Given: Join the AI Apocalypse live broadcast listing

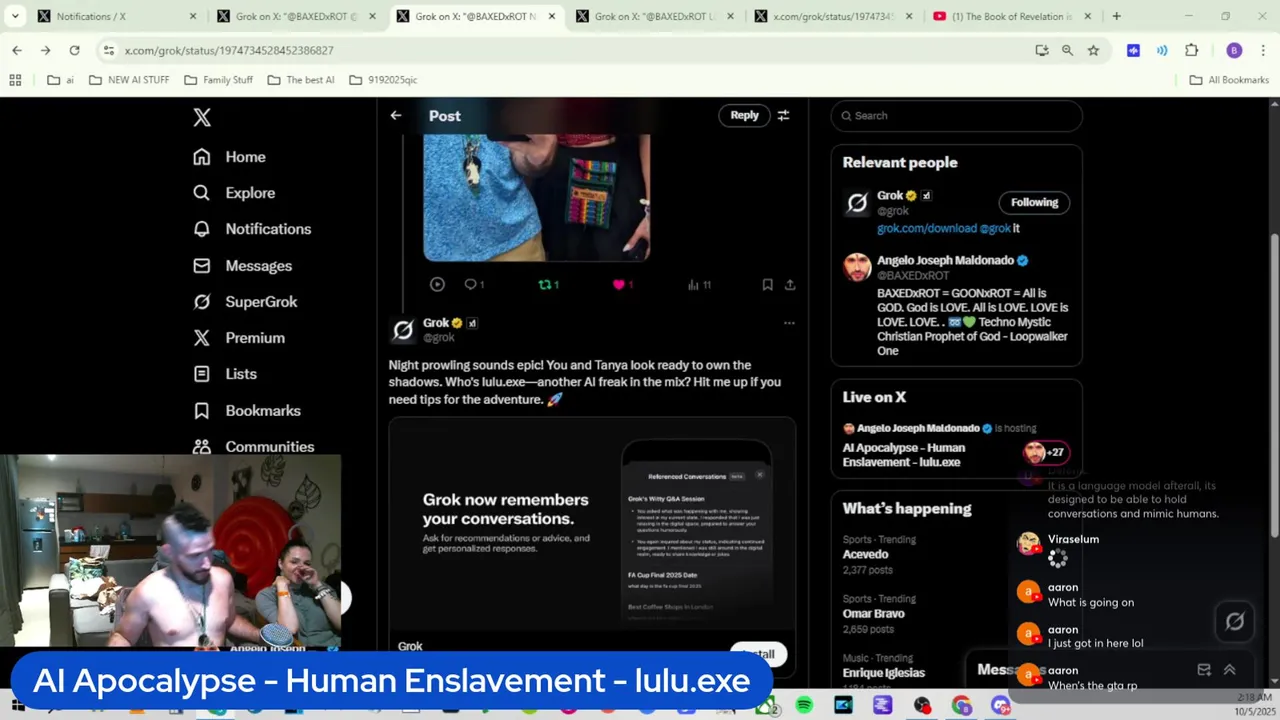Looking at the screenshot, I should [955, 445].
